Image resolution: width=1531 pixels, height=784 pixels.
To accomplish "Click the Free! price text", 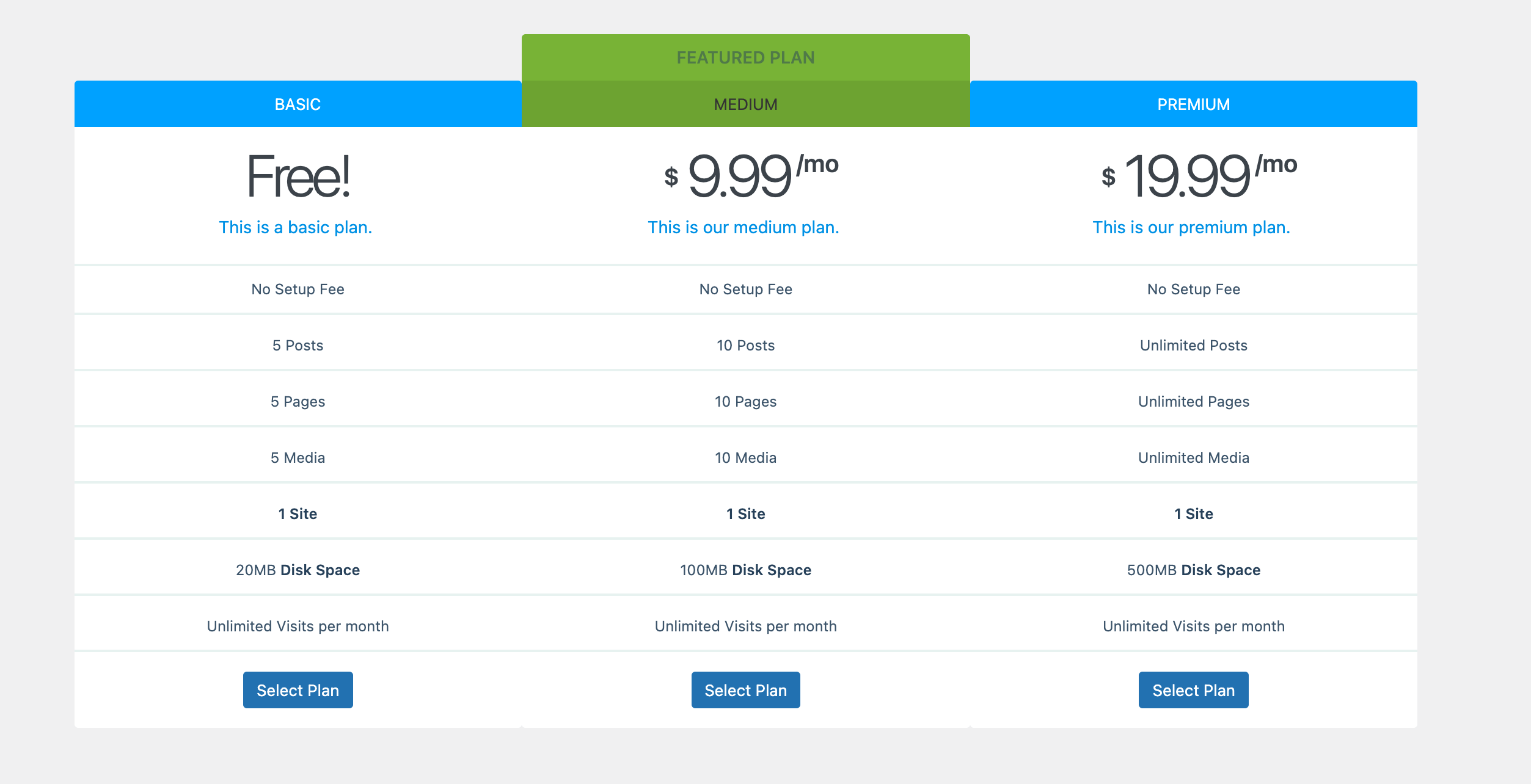I will [298, 176].
